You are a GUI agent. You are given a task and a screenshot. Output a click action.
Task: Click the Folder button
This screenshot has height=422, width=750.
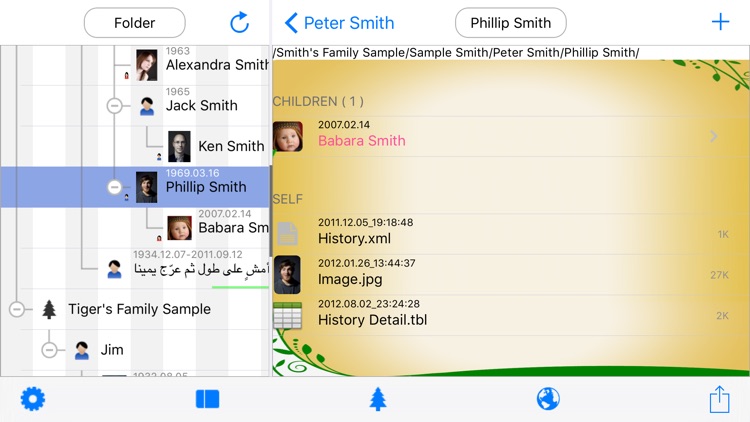[134, 22]
